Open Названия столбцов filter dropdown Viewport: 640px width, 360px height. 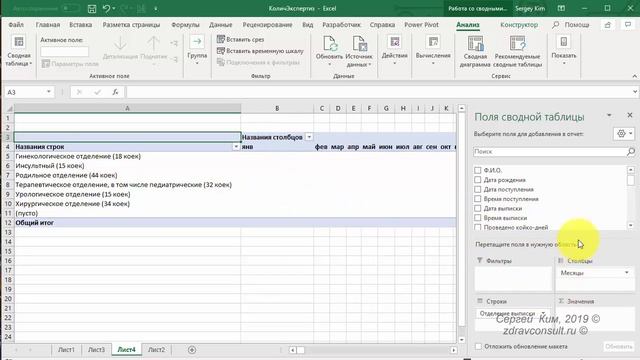(x=309, y=137)
